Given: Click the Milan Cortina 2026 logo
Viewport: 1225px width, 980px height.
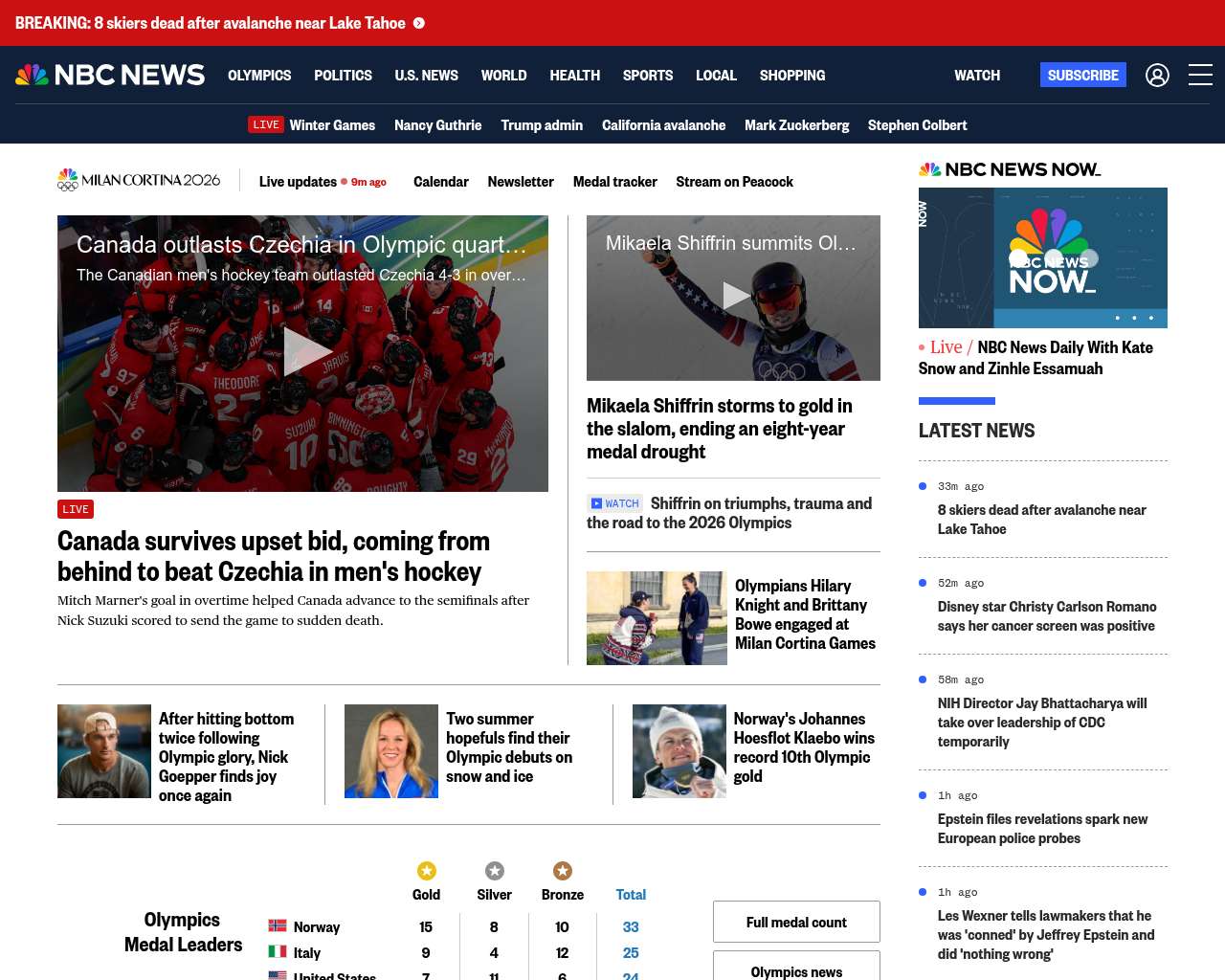Looking at the screenshot, I should (x=139, y=180).
